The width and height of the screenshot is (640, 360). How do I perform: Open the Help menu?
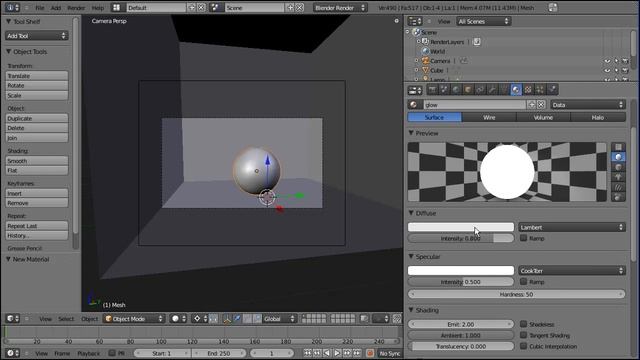click(x=98, y=8)
